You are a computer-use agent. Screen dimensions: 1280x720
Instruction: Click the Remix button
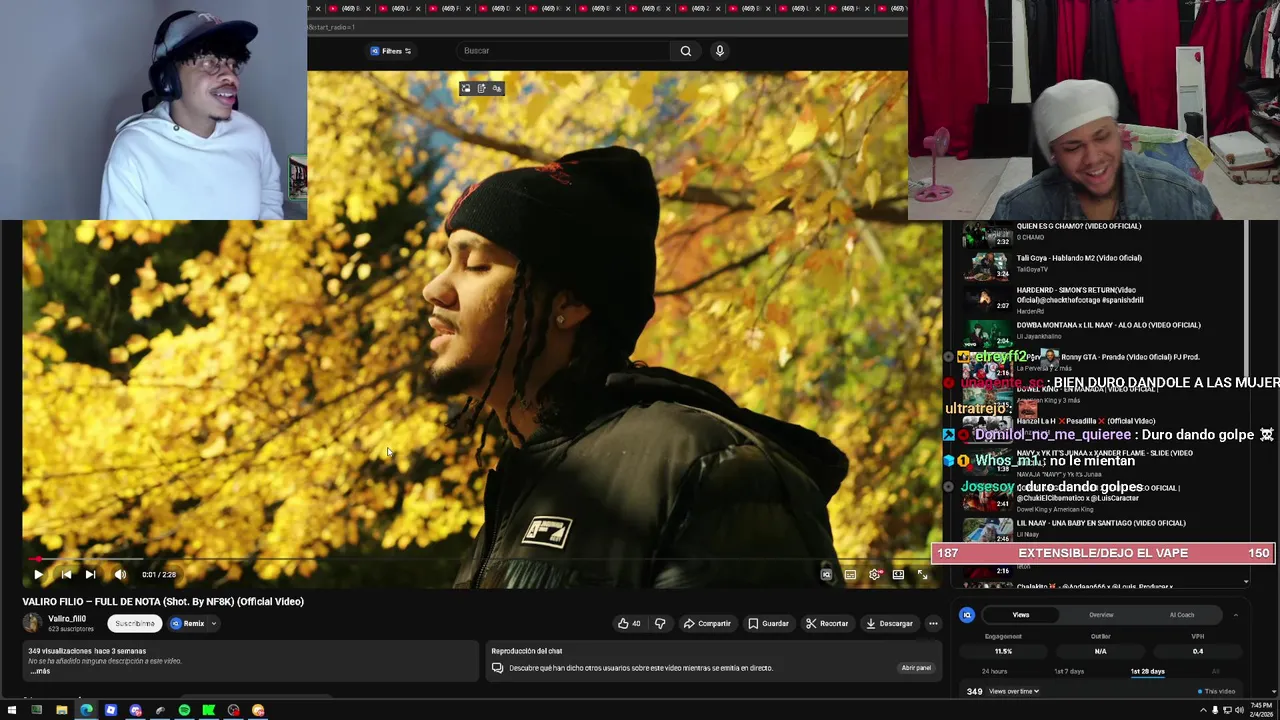[x=188, y=623]
